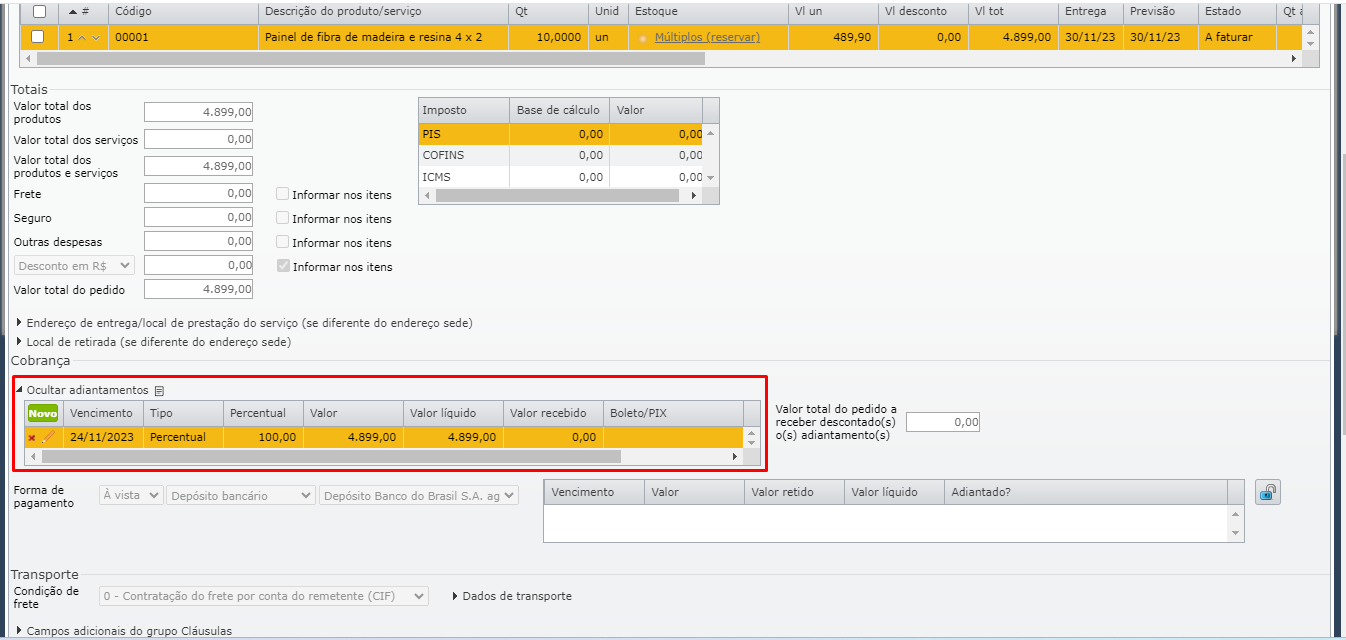Enable Informar nos itens for Seguro
This screenshot has height=640, width=1346.
tap(283, 218)
